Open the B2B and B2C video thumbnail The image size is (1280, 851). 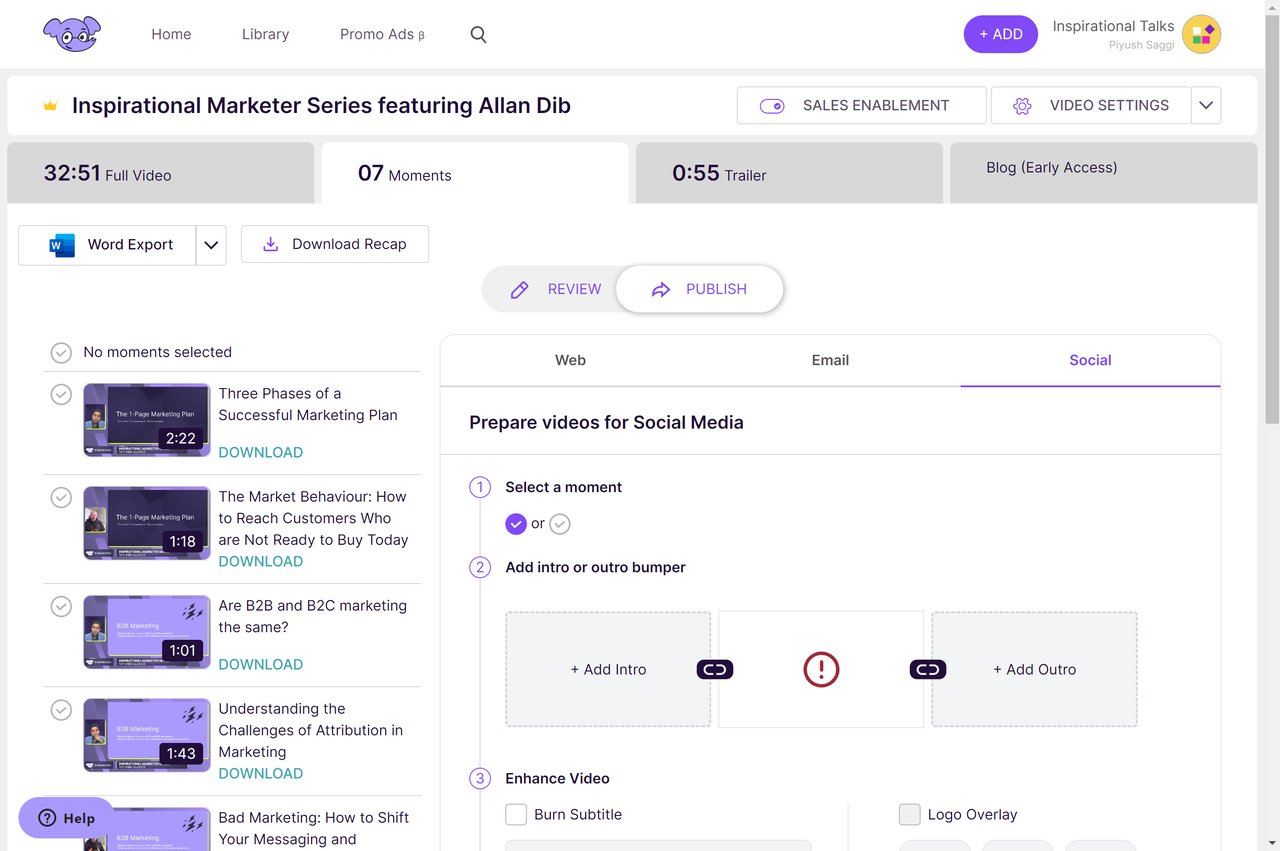click(x=147, y=633)
